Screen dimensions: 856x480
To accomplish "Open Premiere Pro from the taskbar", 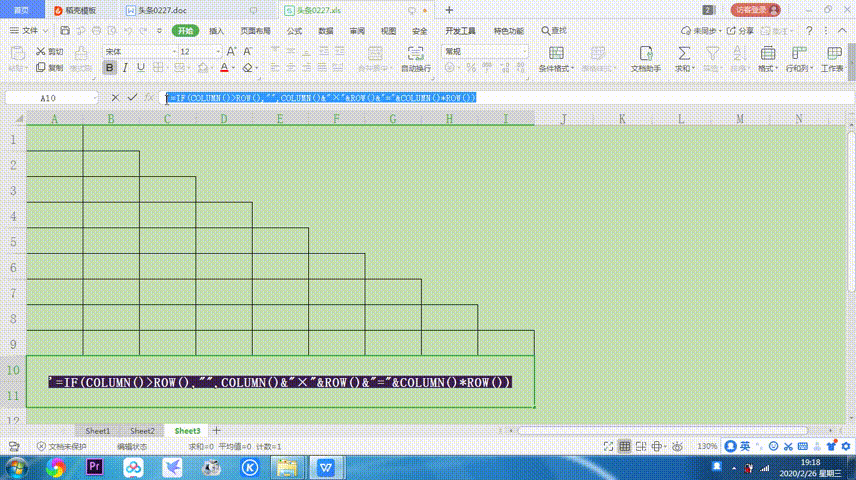I will pos(94,467).
